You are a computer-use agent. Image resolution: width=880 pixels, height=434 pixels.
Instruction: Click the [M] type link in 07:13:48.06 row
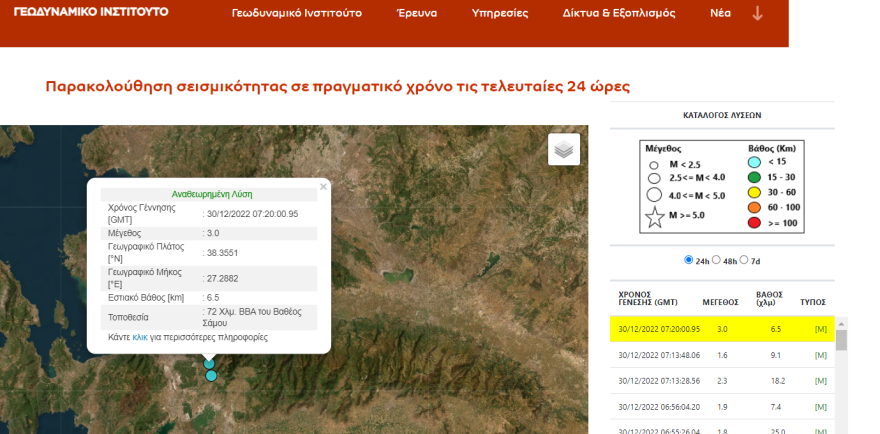coord(821,355)
